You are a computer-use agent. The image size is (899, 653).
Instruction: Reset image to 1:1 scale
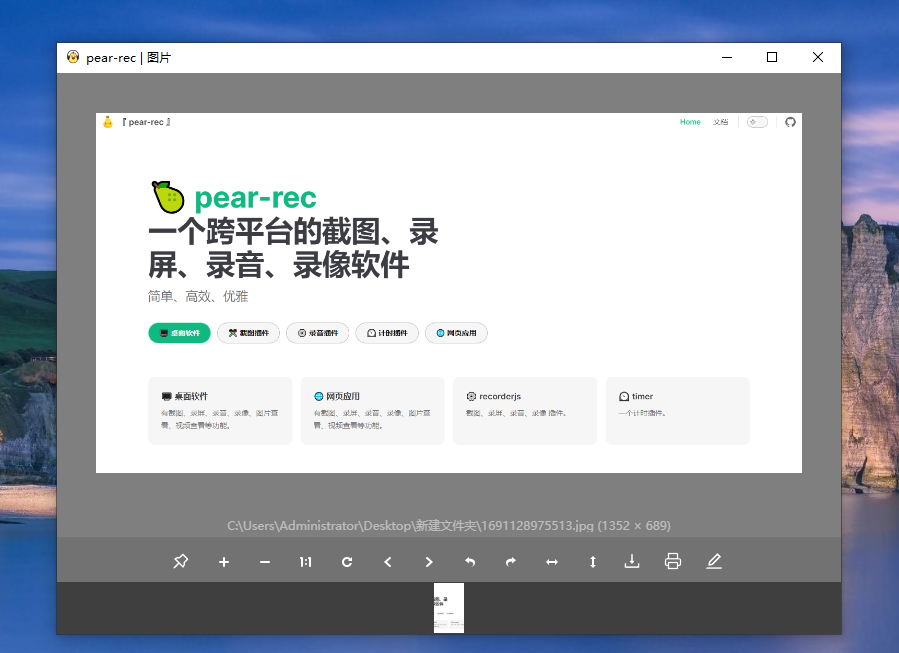click(305, 562)
